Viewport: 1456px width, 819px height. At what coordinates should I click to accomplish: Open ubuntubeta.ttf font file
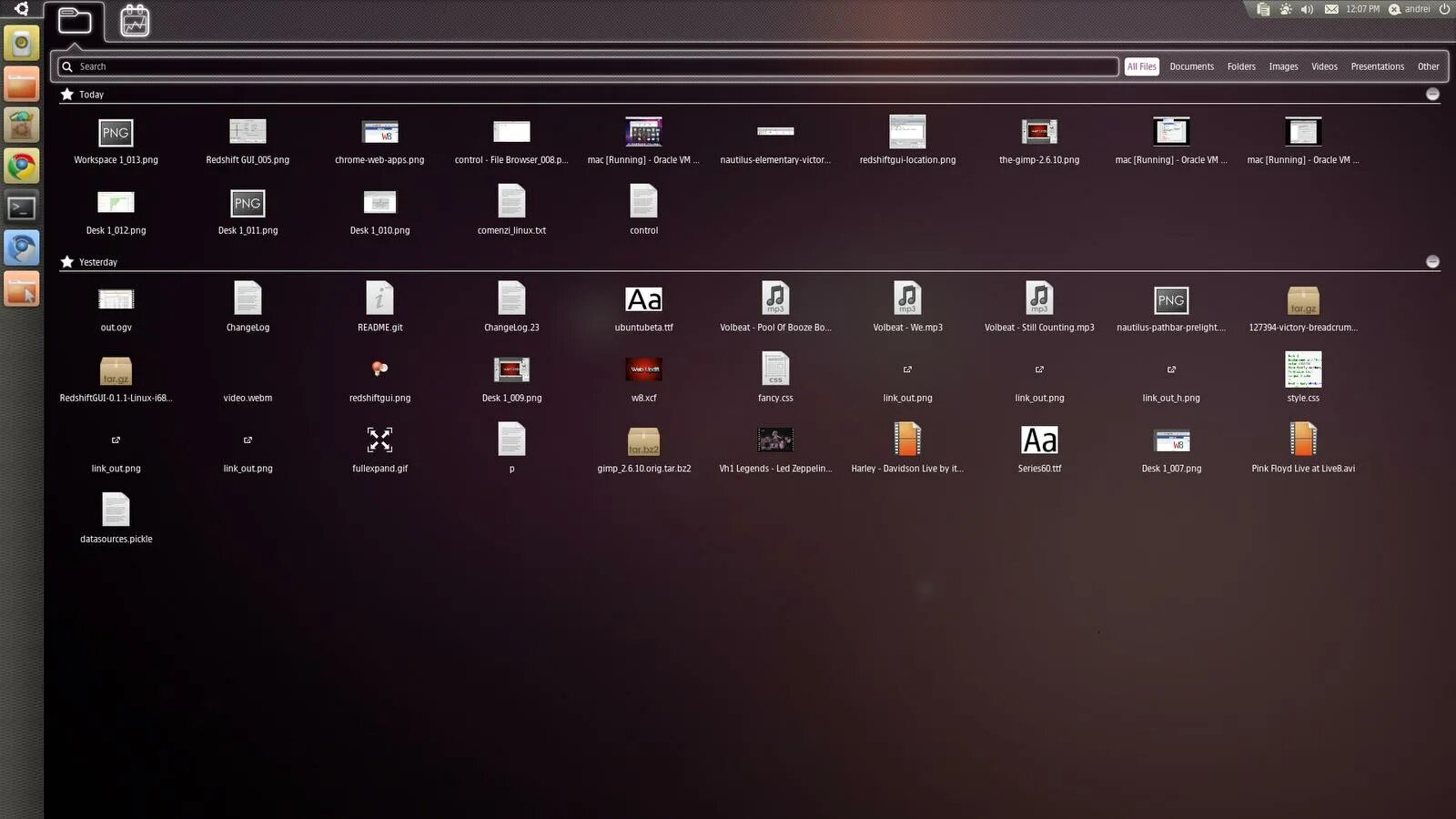643,308
